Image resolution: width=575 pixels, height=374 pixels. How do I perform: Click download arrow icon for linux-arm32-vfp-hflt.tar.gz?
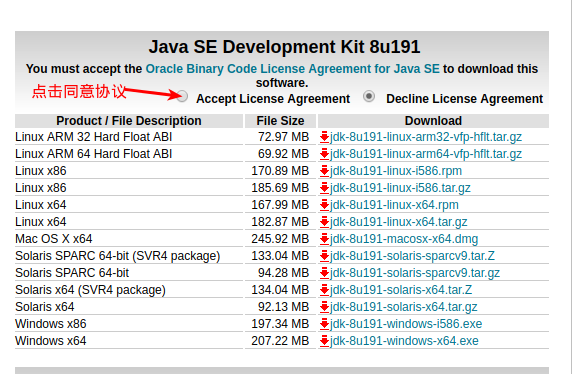pos(324,137)
